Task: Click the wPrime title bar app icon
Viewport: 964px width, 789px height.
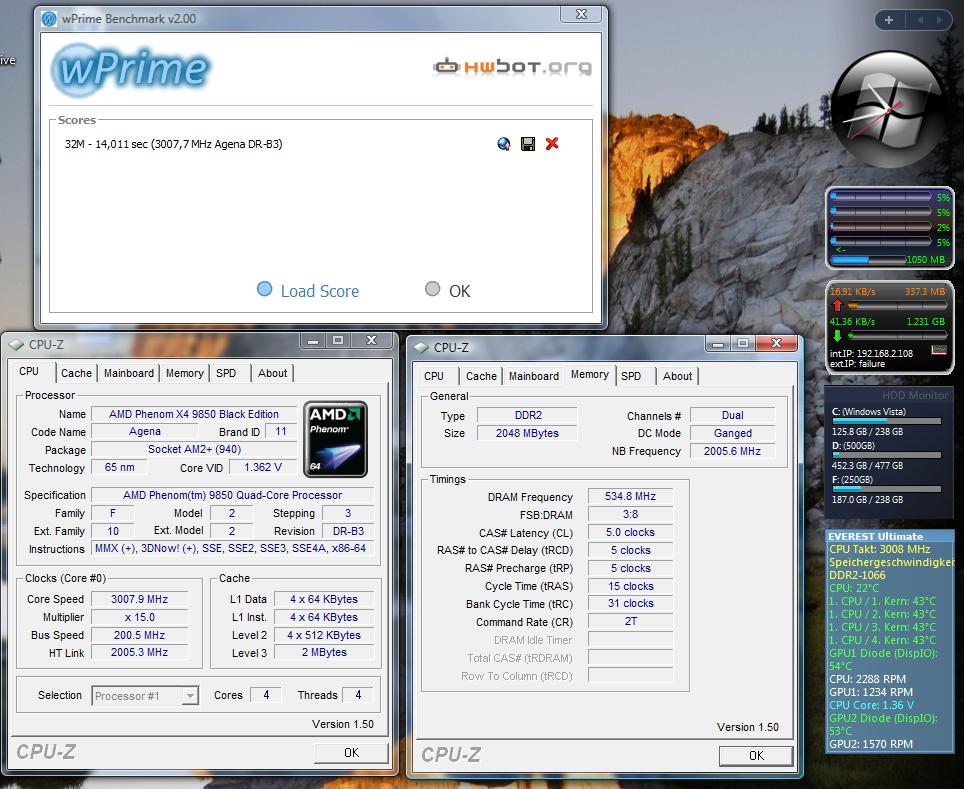Action: (x=49, y=18)
